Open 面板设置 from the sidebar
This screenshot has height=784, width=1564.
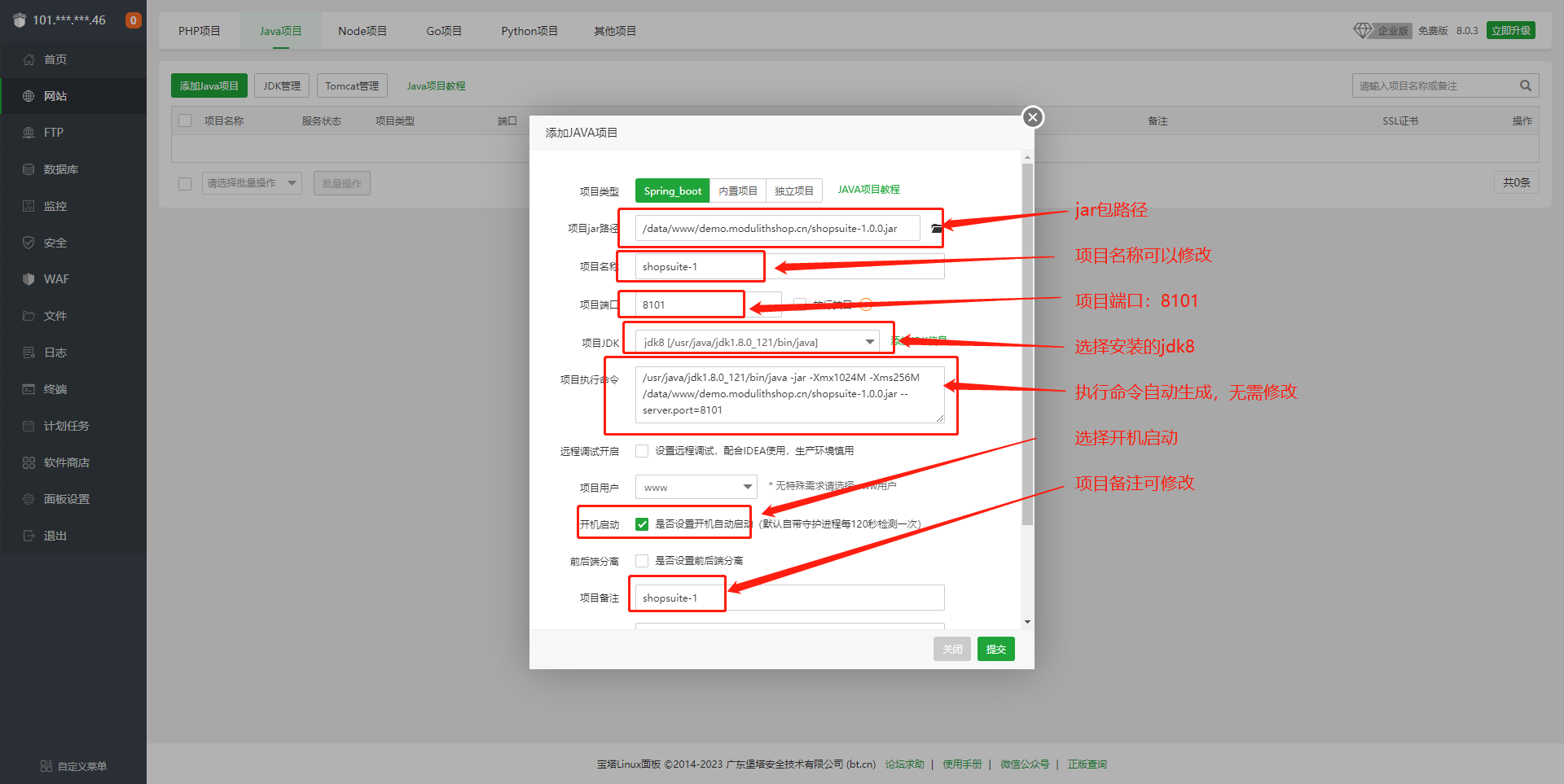[66, 498]
